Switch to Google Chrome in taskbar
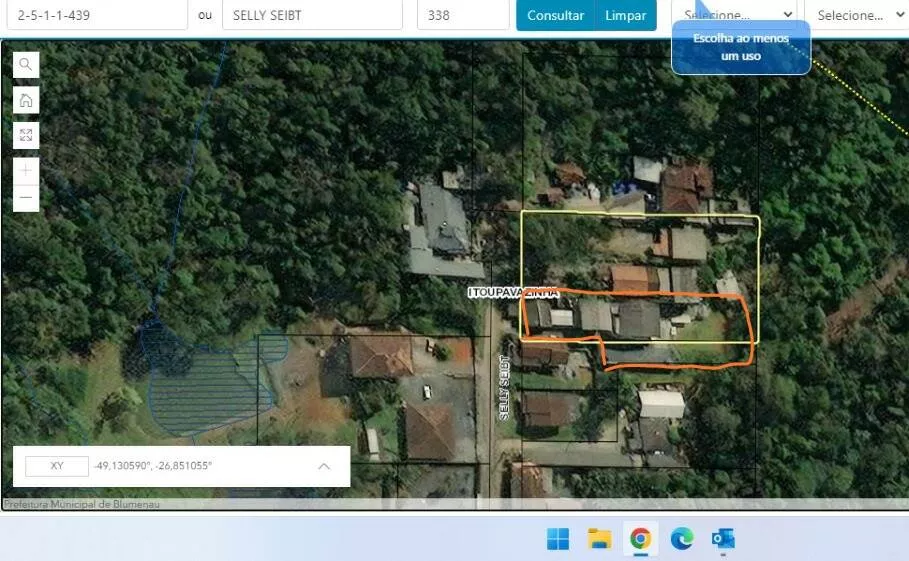Screen dimensions: 909x561 pos(641,538)
